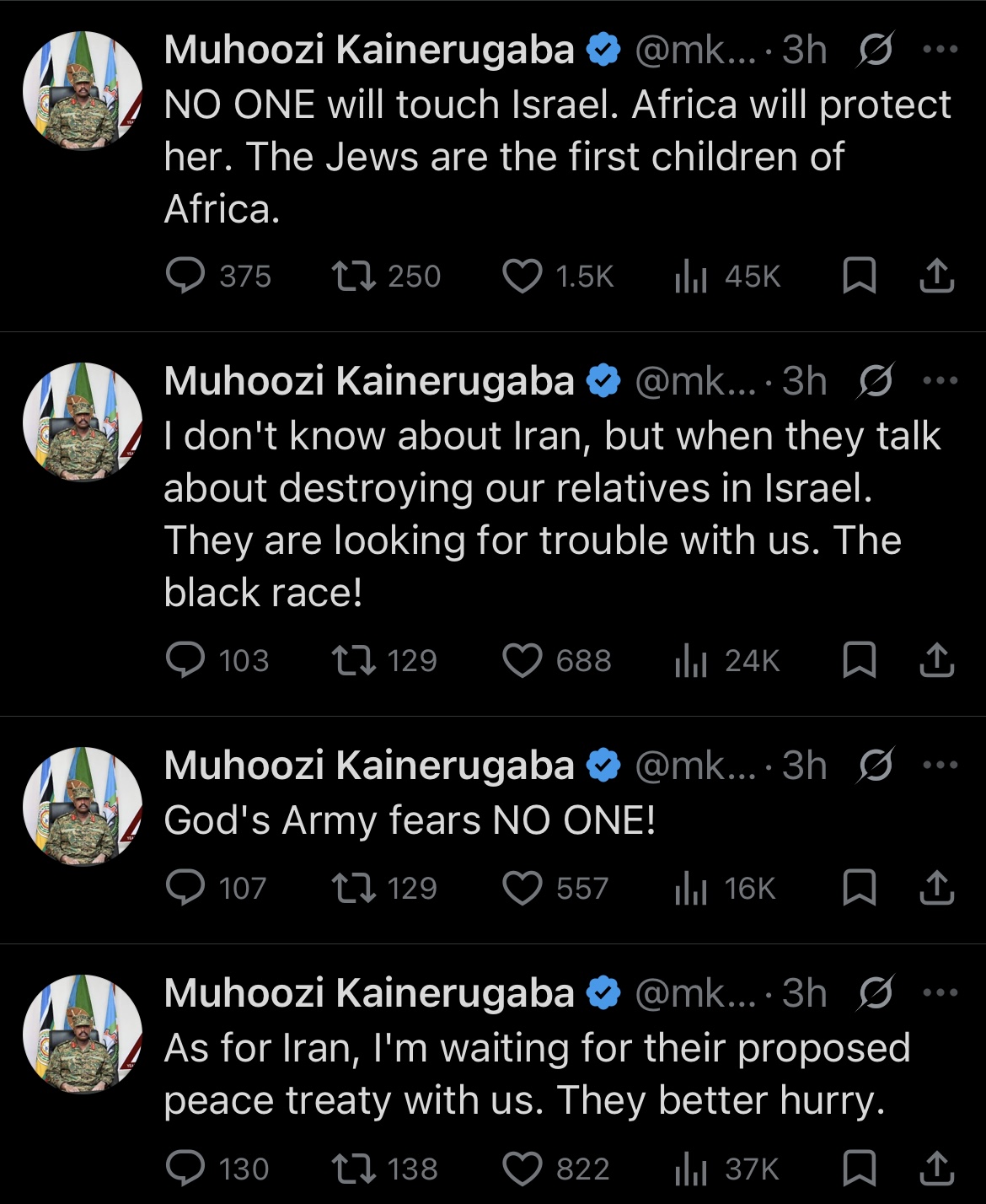The width and height of the screenshot is (986, 1204).
Task: Share the "I don't know about Iran" tweet
Action: click(936, 660)
